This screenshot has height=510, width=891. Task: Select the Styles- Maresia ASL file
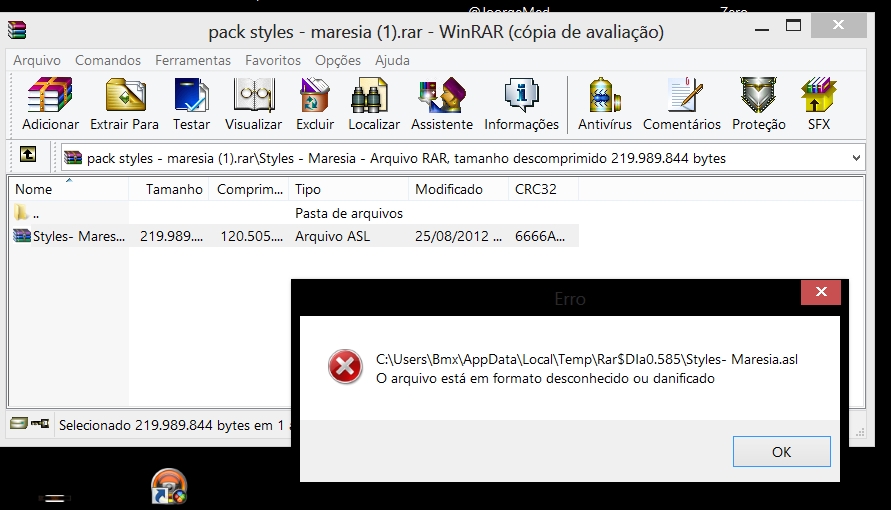point(70,237)
